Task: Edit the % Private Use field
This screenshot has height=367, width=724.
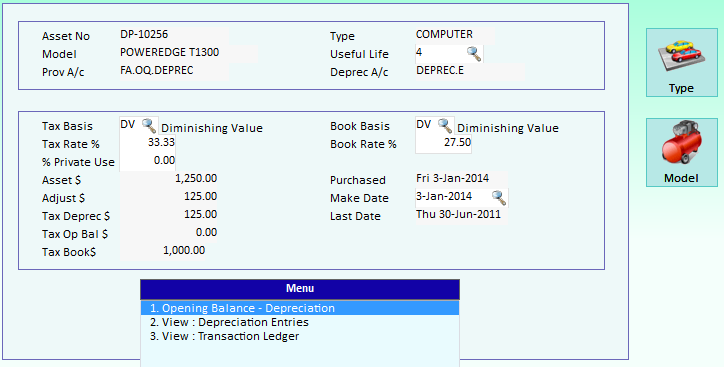Action: point(147,162)
